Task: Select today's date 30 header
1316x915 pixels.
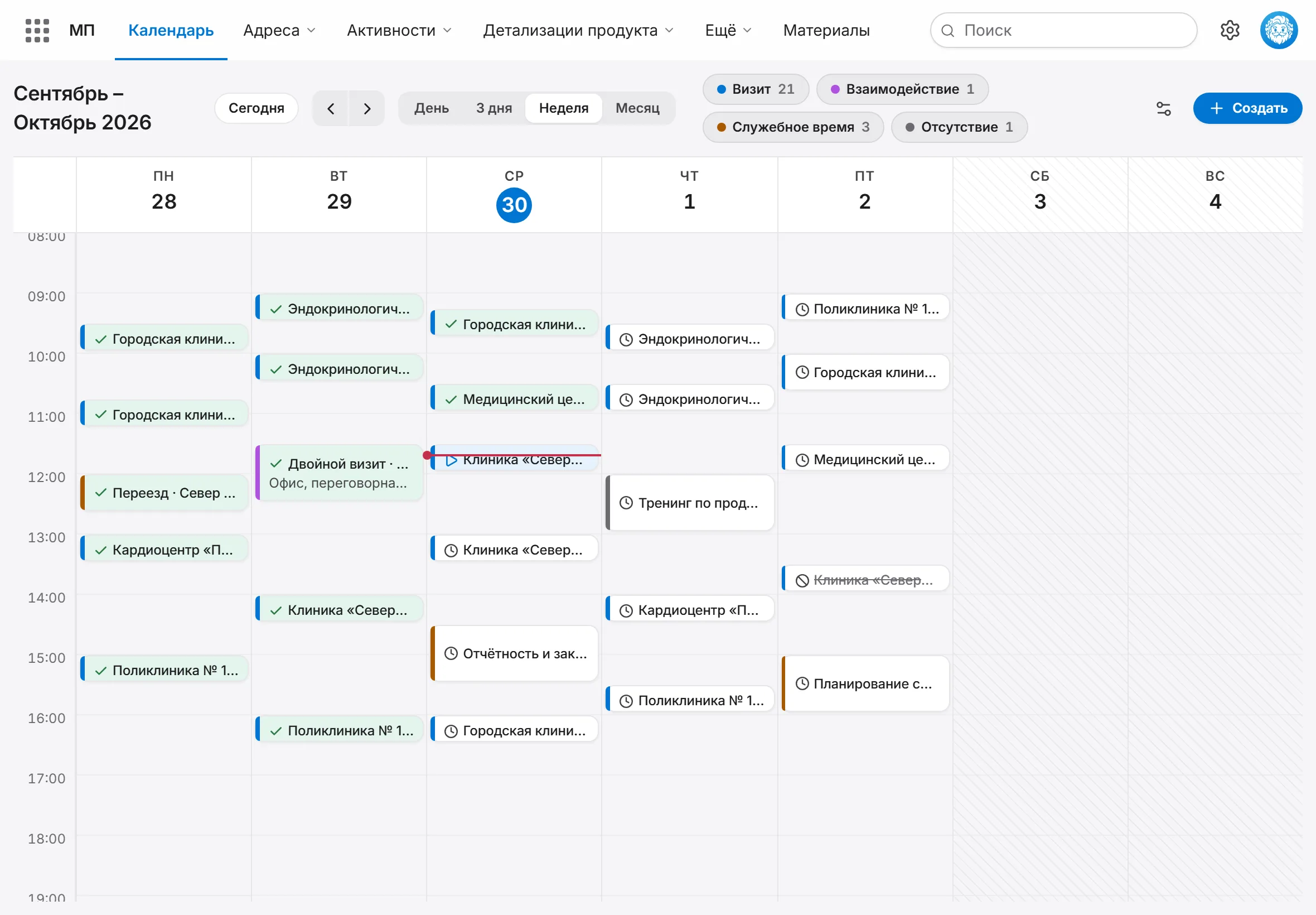Action: point(514,205)
